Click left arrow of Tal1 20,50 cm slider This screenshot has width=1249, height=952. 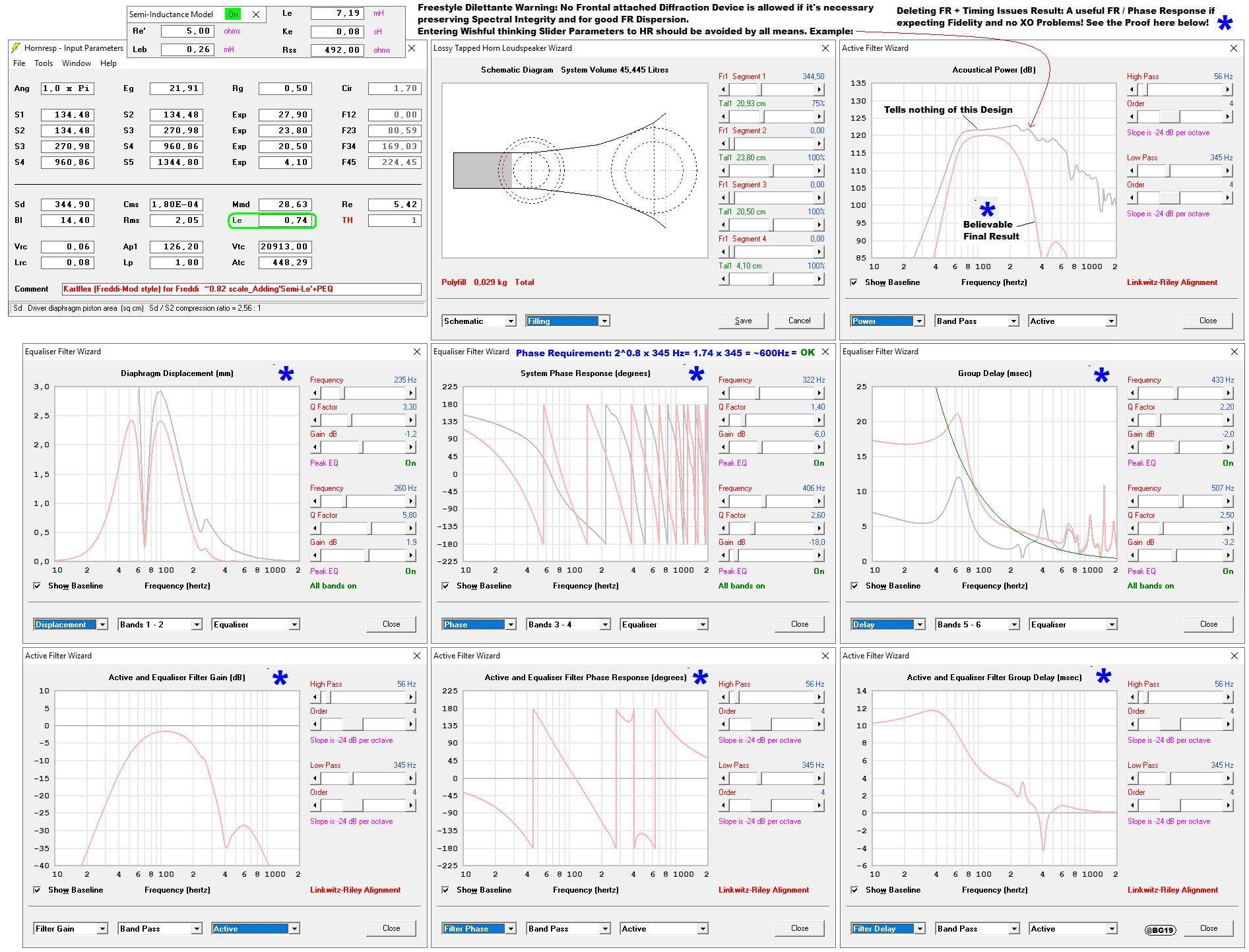[723, 224]
